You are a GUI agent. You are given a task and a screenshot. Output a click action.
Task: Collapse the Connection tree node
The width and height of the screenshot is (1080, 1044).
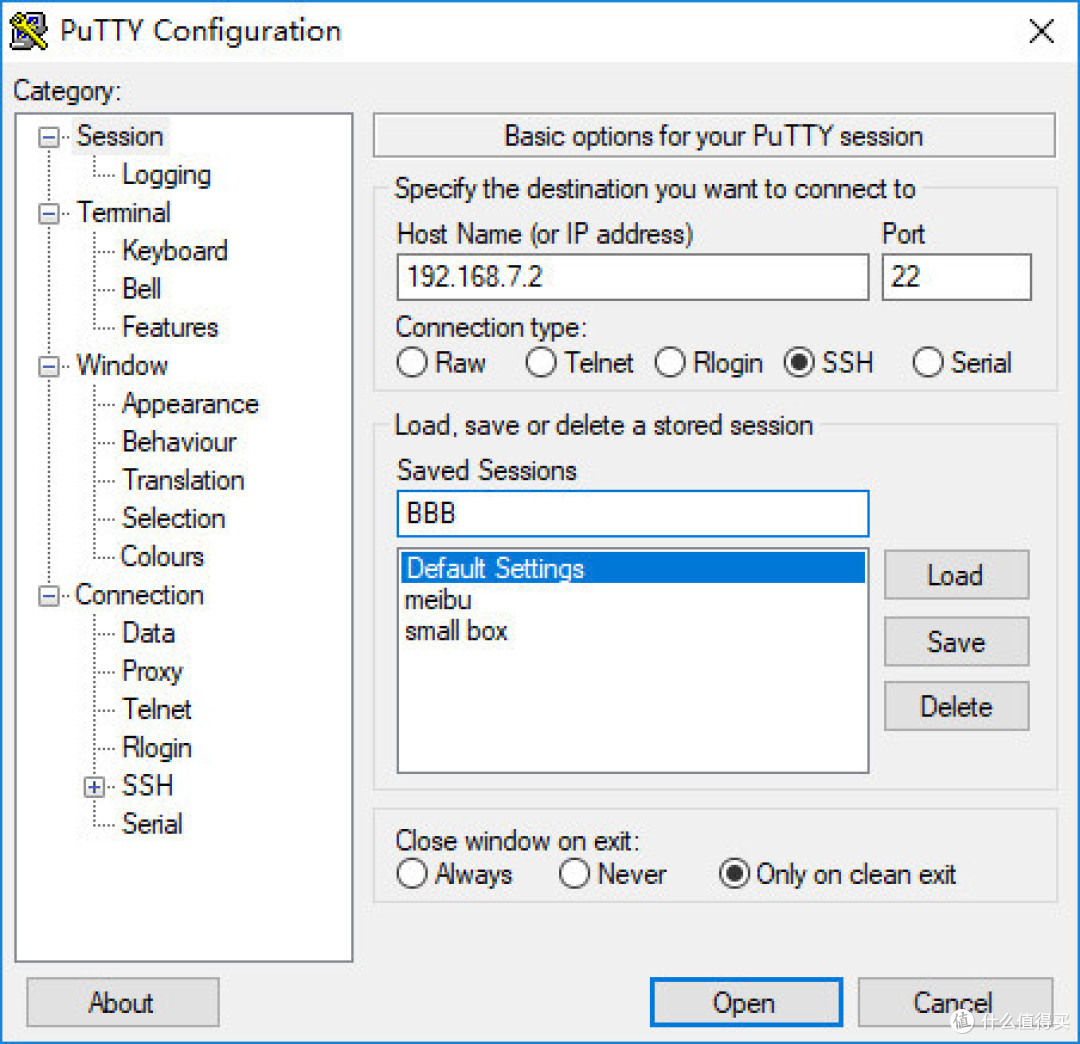pyautogui.click(x=49, y=596)
